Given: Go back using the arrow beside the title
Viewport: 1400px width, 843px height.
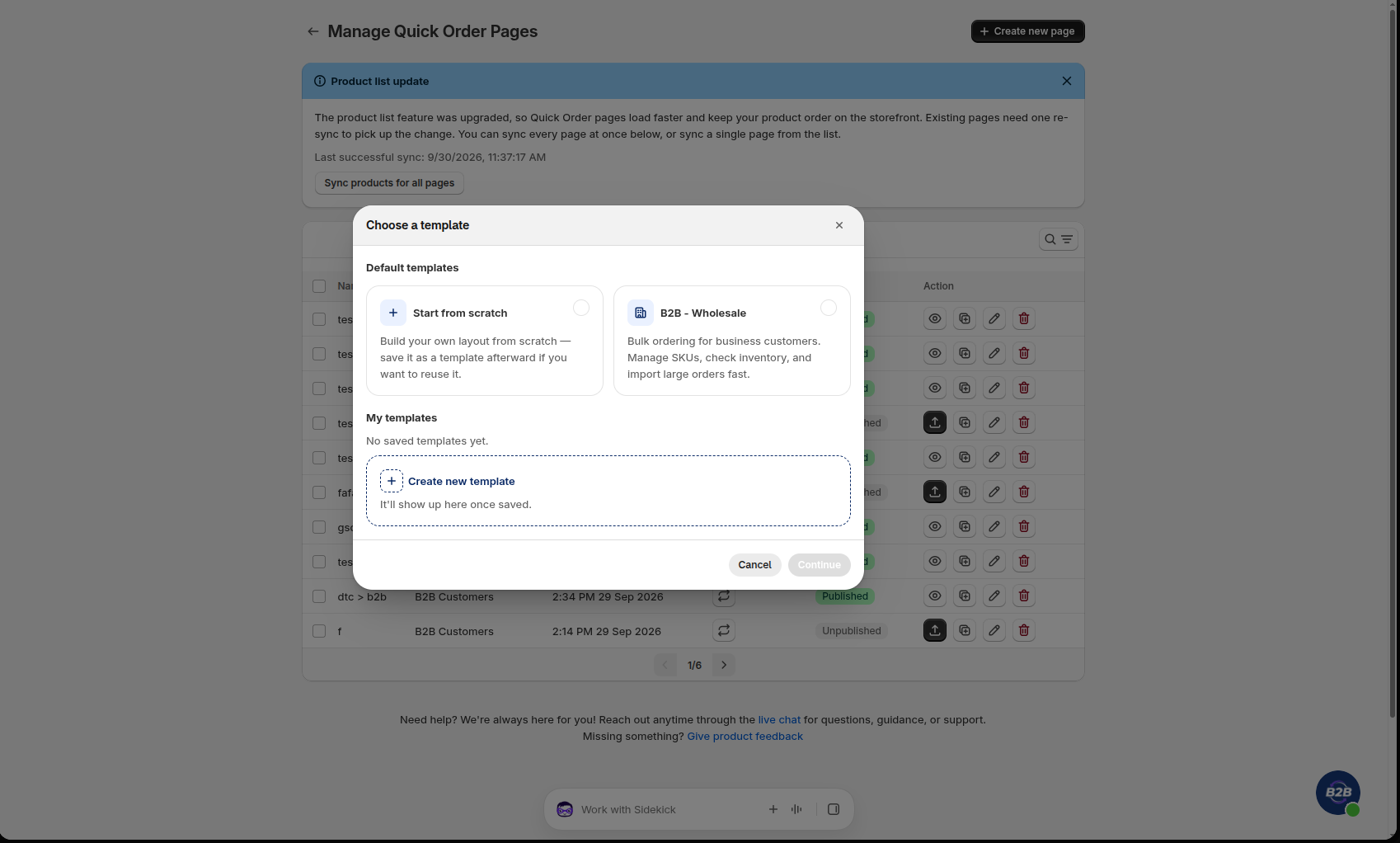Looking at the screenshot, I should 312,31.
